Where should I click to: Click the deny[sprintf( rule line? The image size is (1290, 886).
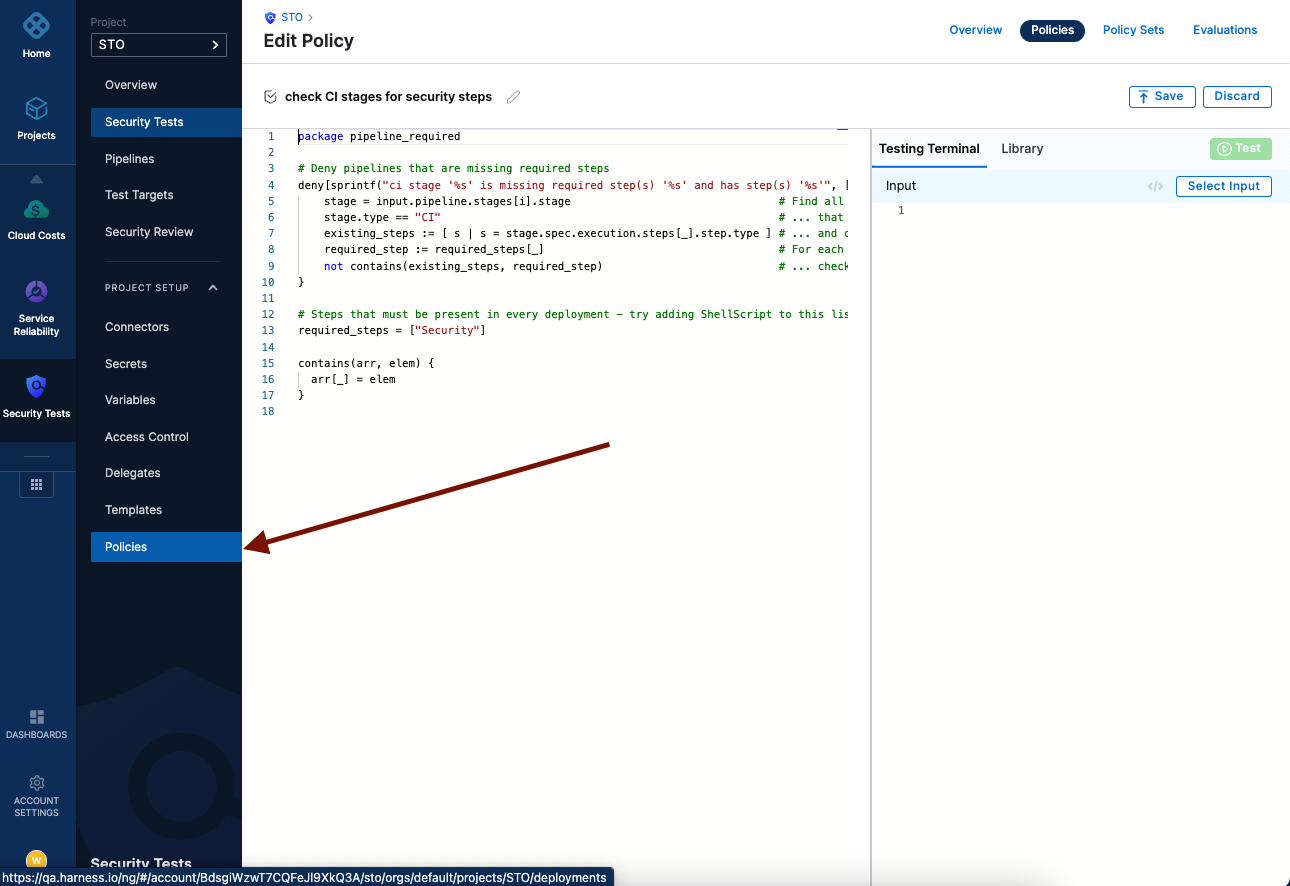(x=573, y=185)
